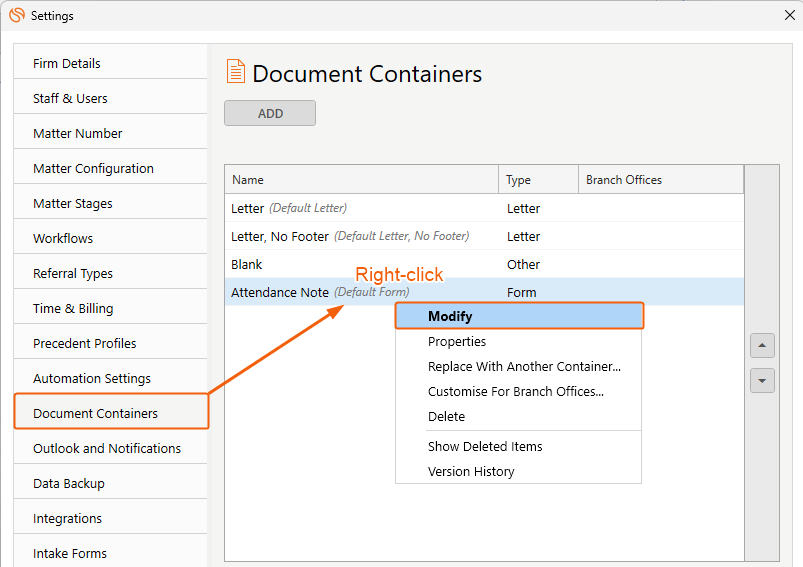Click the app logo in title bar
Image resolution: width=803 pixels, height=567 pixels.
coord(16,15)
